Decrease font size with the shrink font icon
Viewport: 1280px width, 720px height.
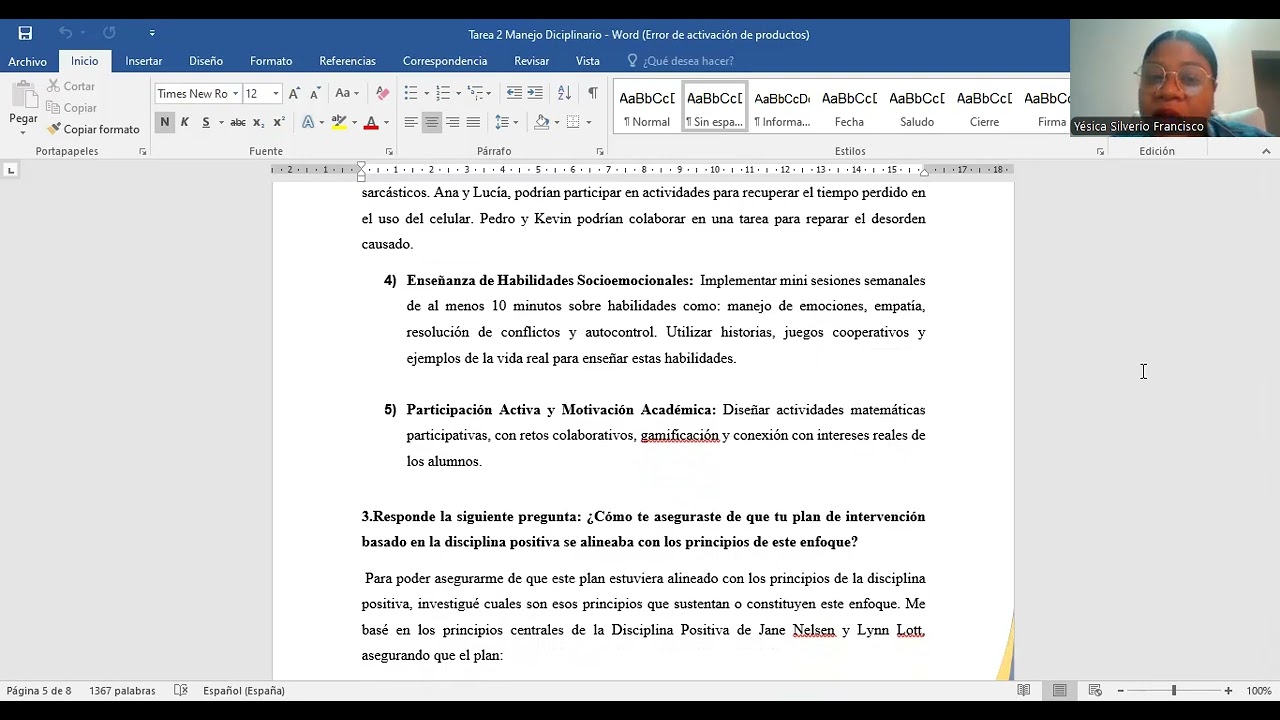pos(315,93)
